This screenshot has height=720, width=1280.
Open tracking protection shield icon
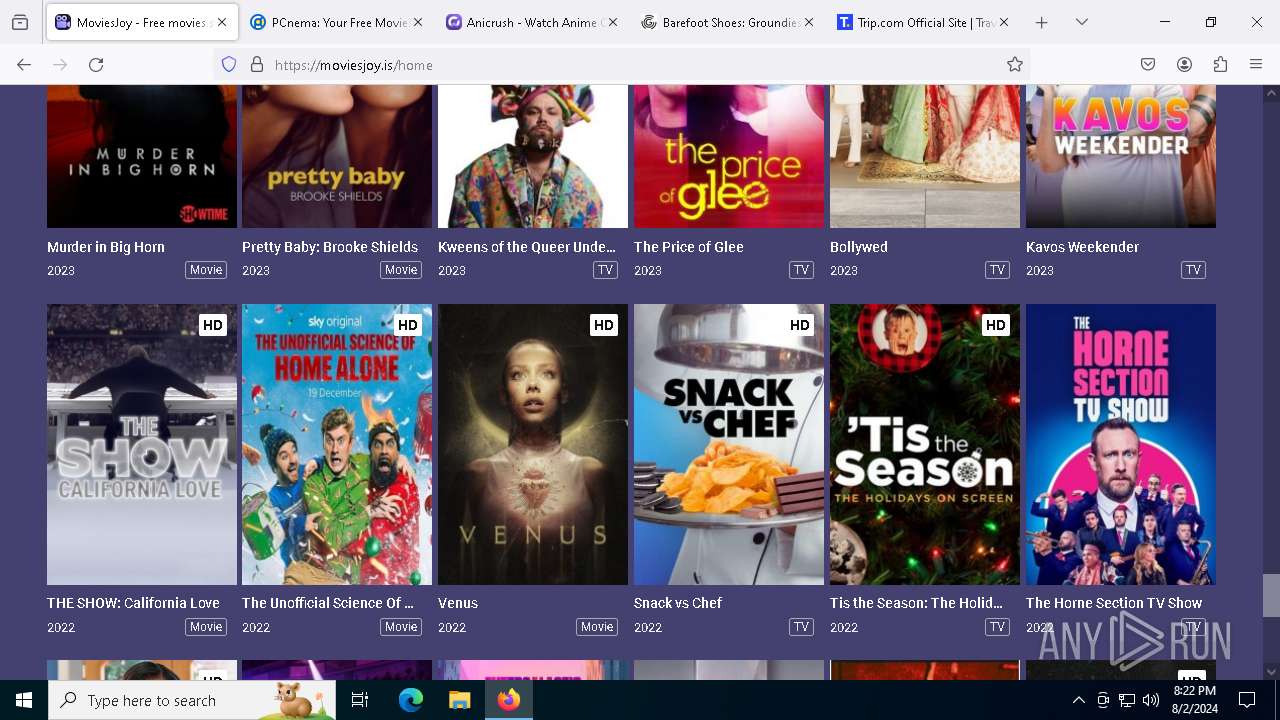[x=229, y=65]
